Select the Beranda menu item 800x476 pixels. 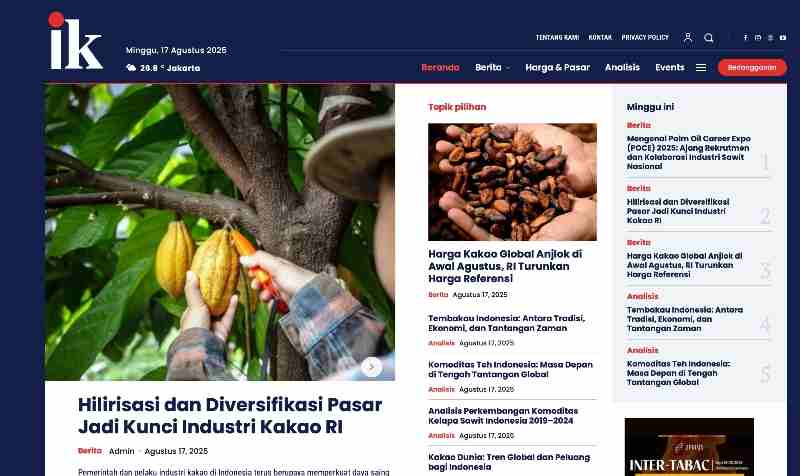(440, 67)
